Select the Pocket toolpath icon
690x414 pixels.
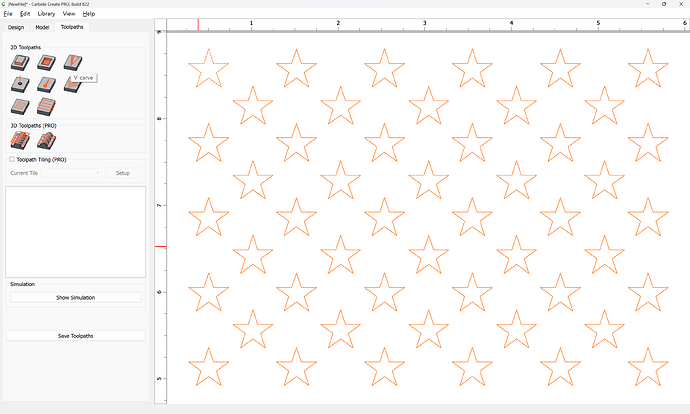pos(45,63)
